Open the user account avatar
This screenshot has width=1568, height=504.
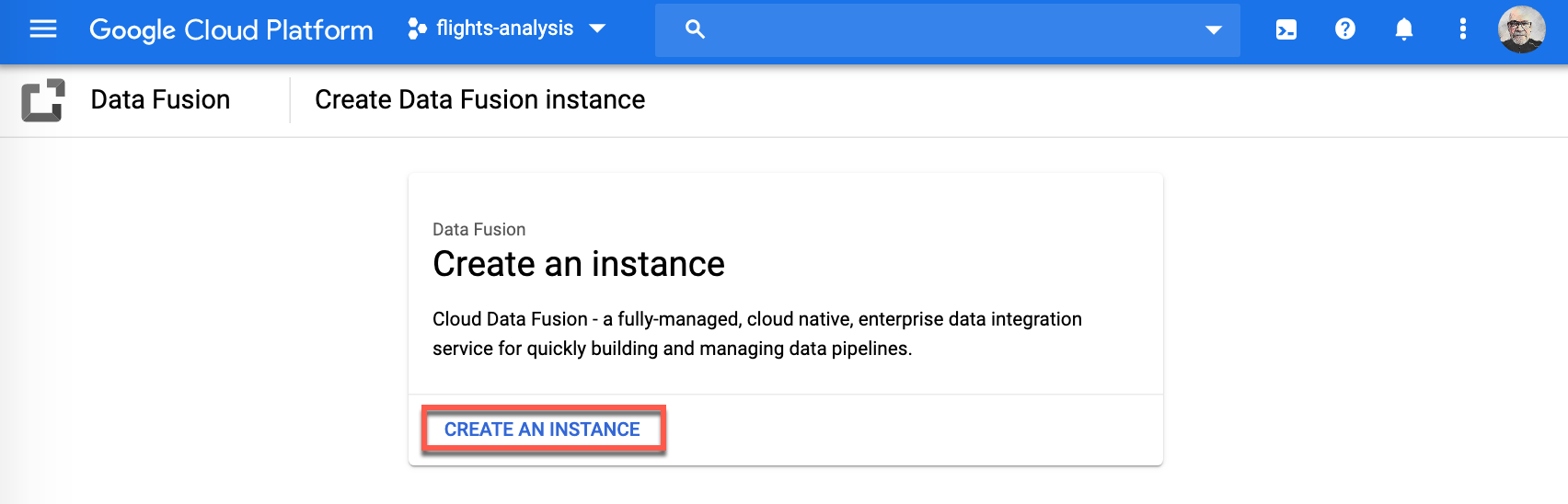(1521, 29)
